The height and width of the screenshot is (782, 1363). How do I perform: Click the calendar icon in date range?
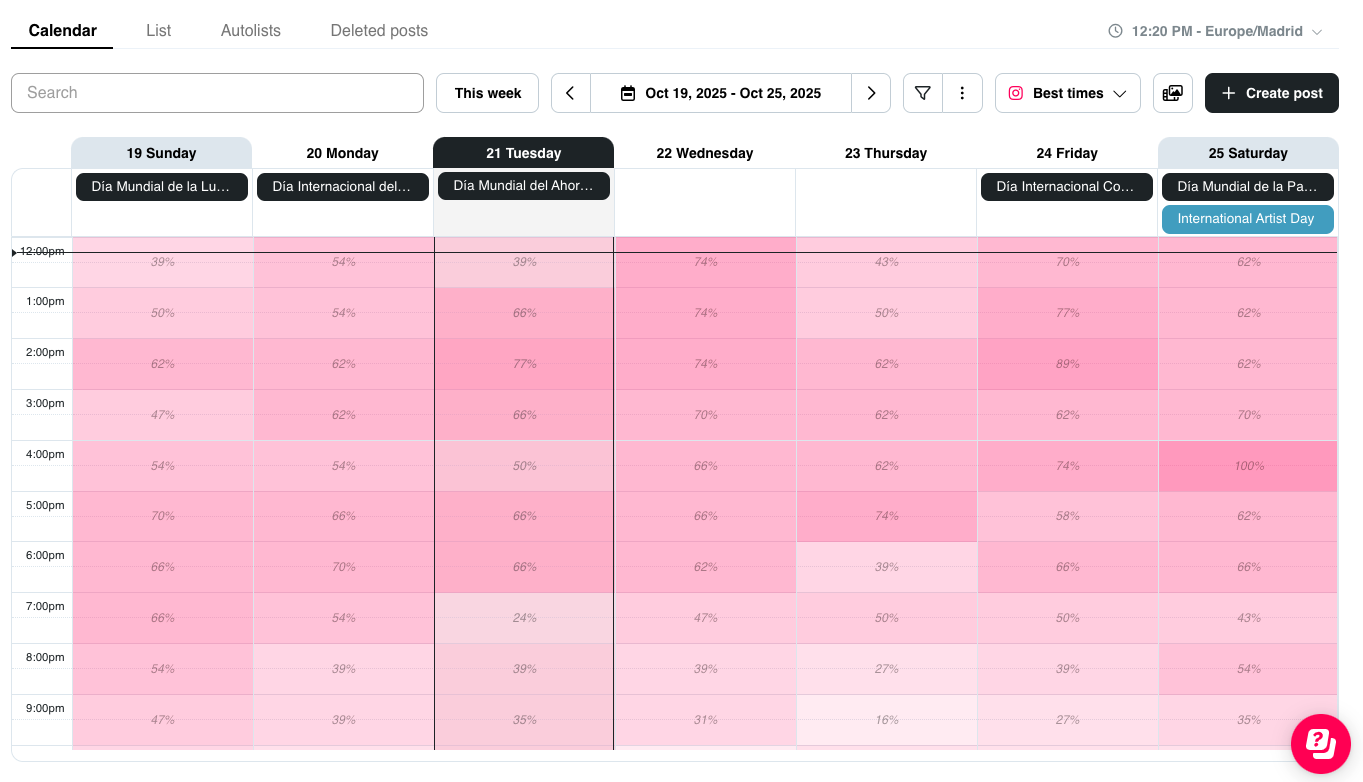point(628,93)
